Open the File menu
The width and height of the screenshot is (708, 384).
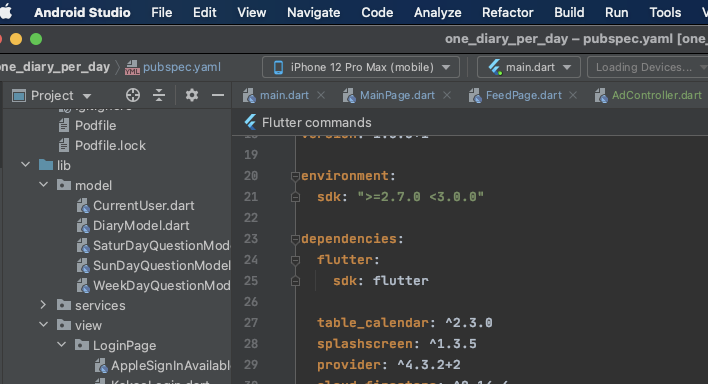click(162, 12)
